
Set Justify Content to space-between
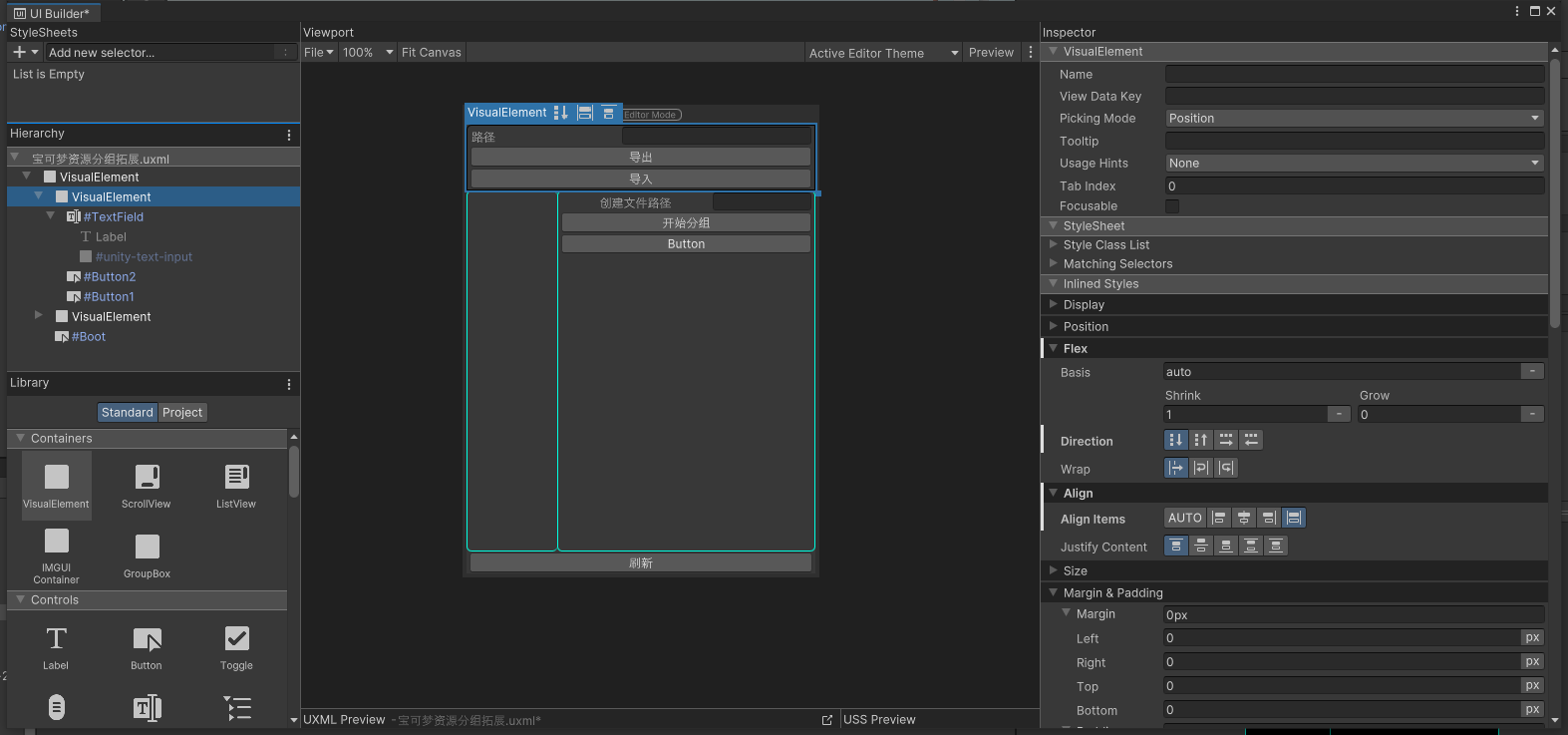[1251, 546]
